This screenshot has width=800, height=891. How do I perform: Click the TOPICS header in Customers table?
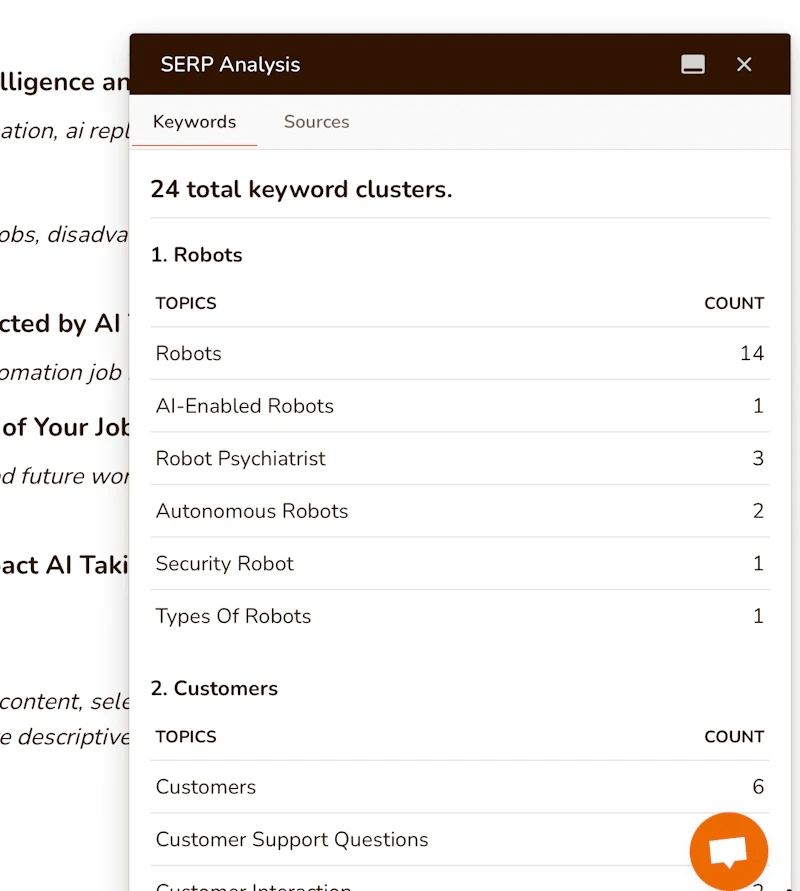186,736
